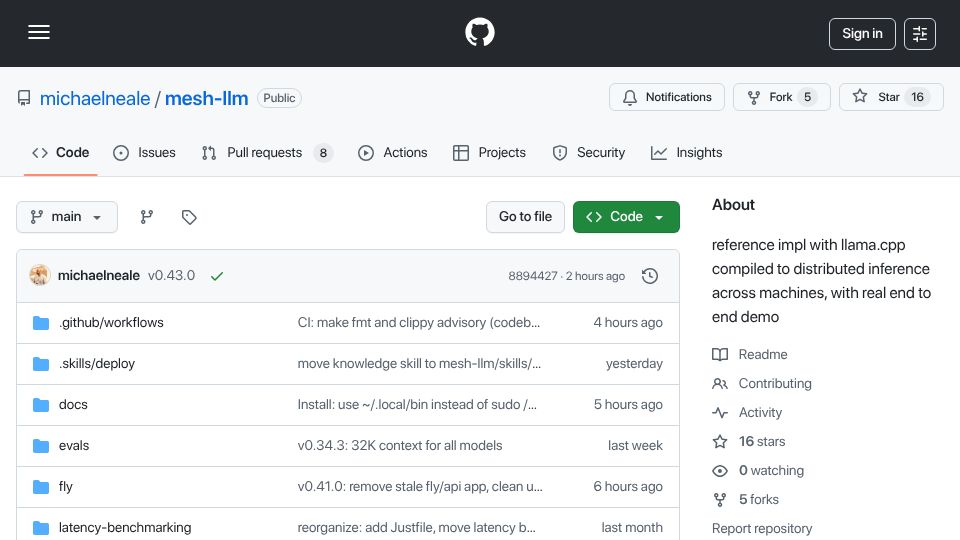Go to GitHub homepage via Octocat logo

point(479,32)
